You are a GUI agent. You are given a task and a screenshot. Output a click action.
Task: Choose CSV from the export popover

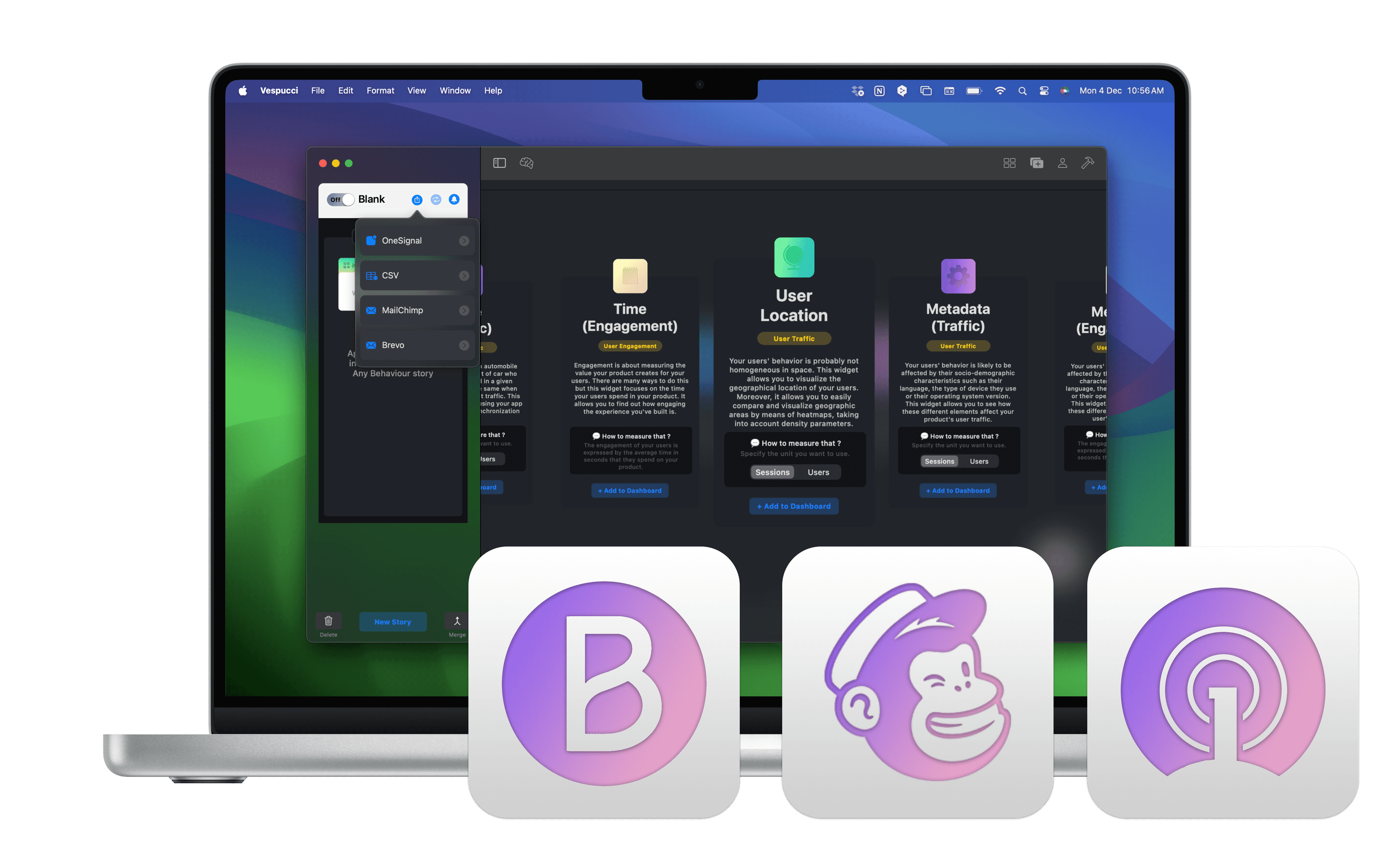(x=417, y=276)
